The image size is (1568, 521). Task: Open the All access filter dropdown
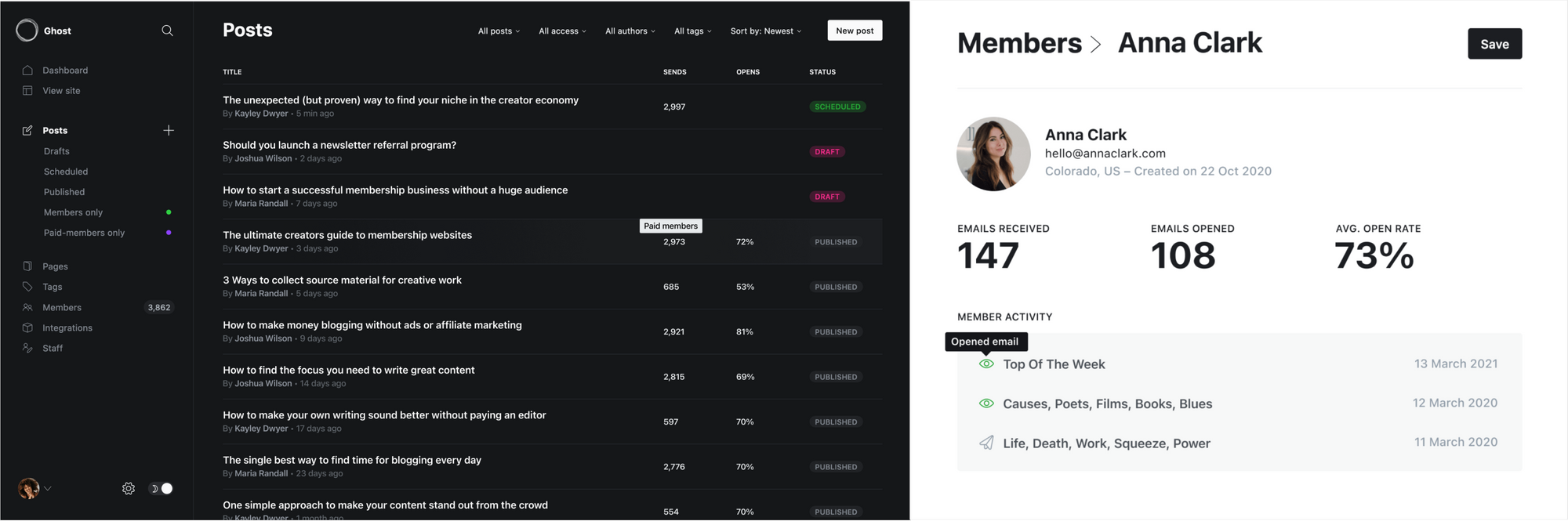point(562,31)
